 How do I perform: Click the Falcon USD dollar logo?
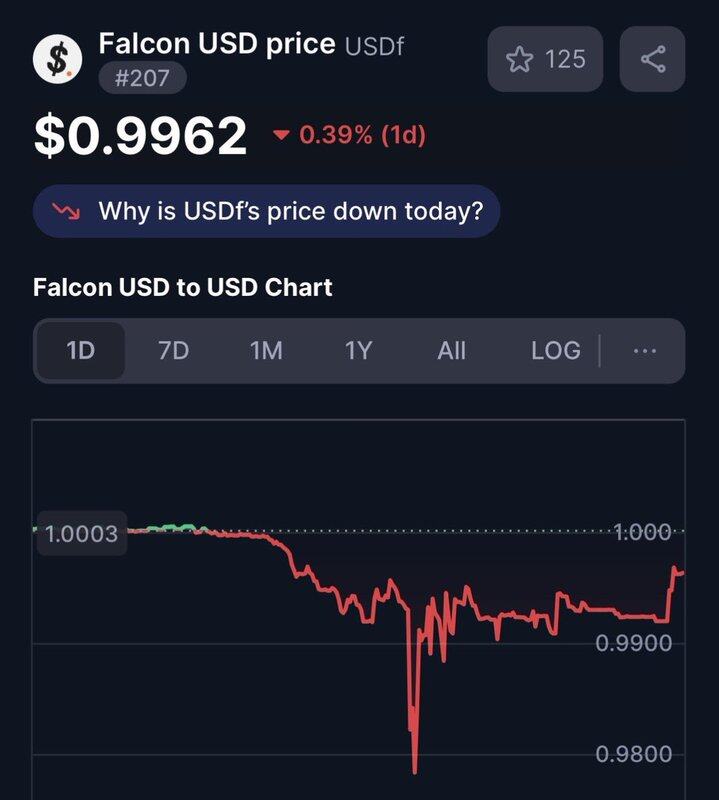(x=57, y=59)
